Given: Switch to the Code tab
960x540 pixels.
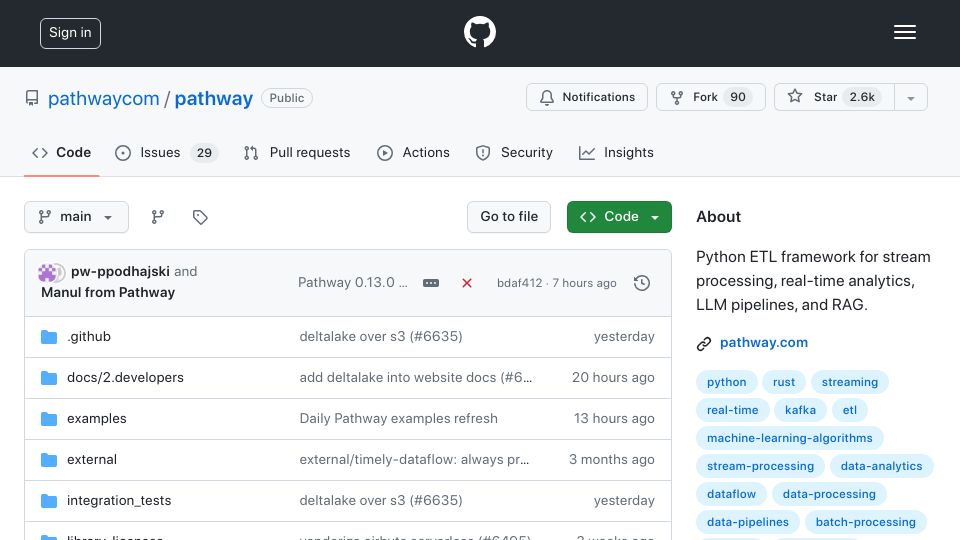Looking at the screenshot, I should point(61,152).
